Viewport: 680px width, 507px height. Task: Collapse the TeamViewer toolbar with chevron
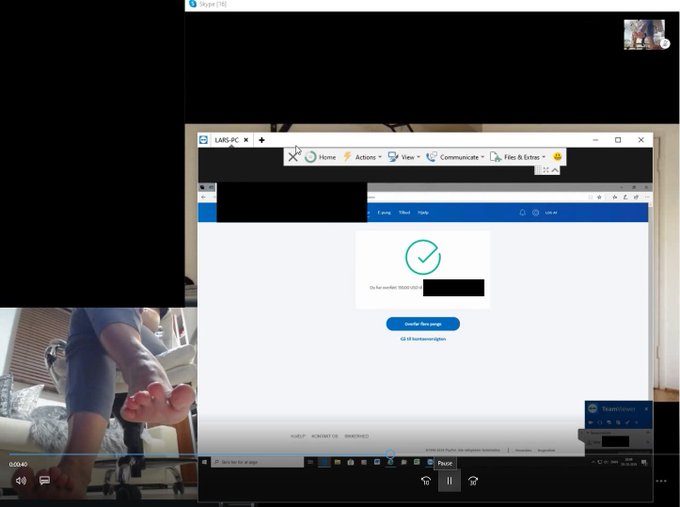[555, 170]
